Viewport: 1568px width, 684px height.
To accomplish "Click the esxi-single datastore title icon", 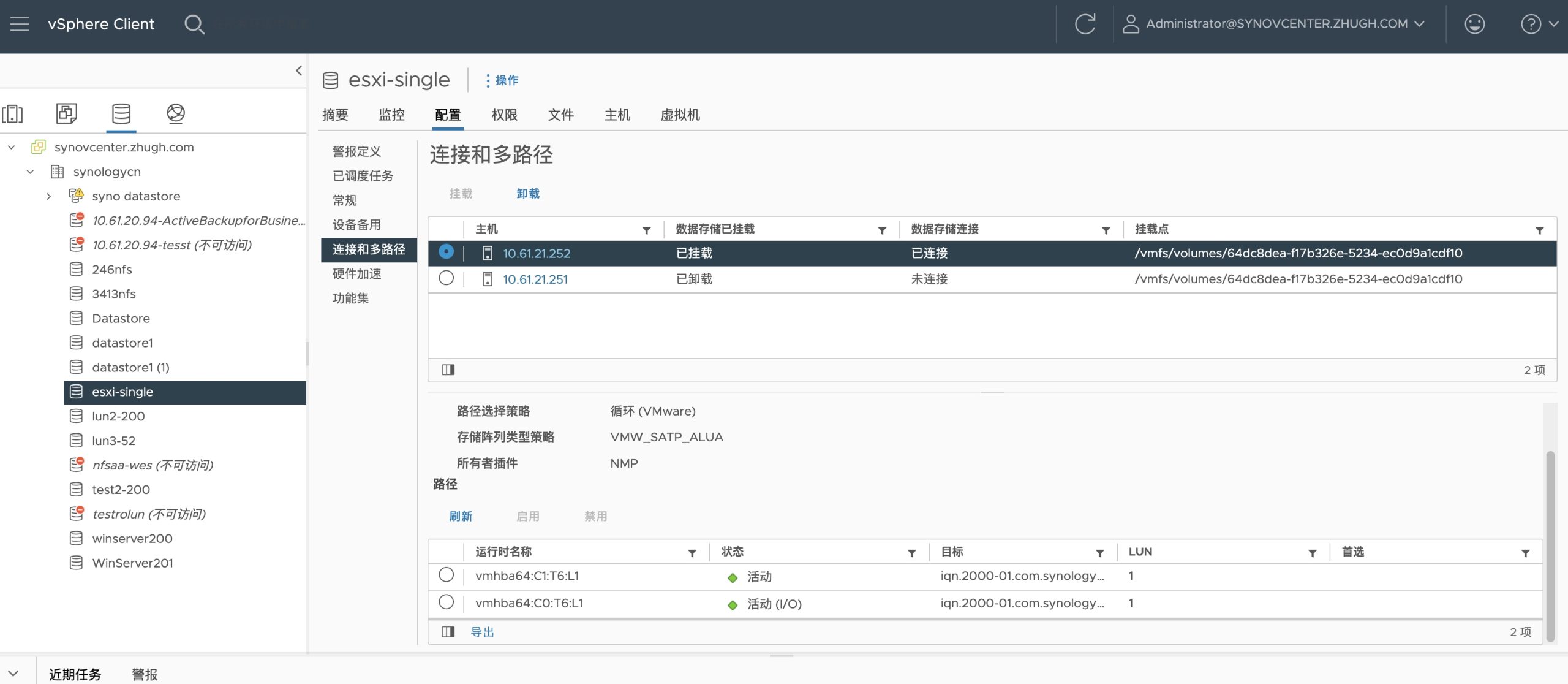I will pyautogui.click(x=331, y=80).
